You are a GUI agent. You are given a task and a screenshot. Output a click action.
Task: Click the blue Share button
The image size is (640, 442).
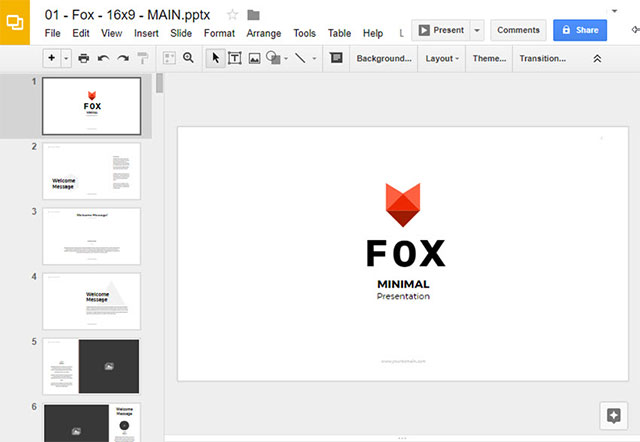point(579,30)
